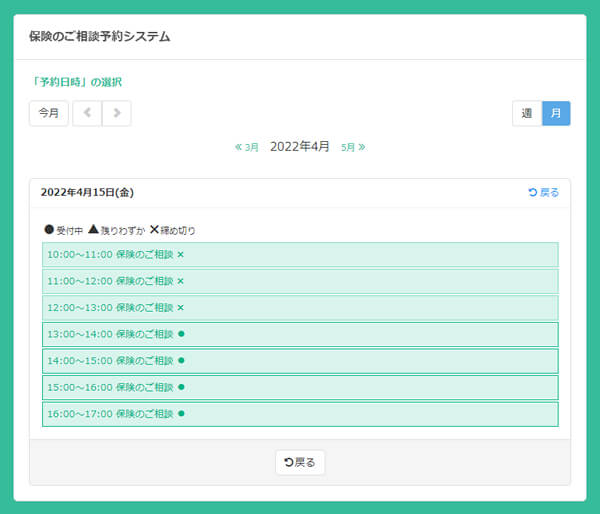
Task: Click the available circle icon on 13:00 slot
Action: (181, 334)
